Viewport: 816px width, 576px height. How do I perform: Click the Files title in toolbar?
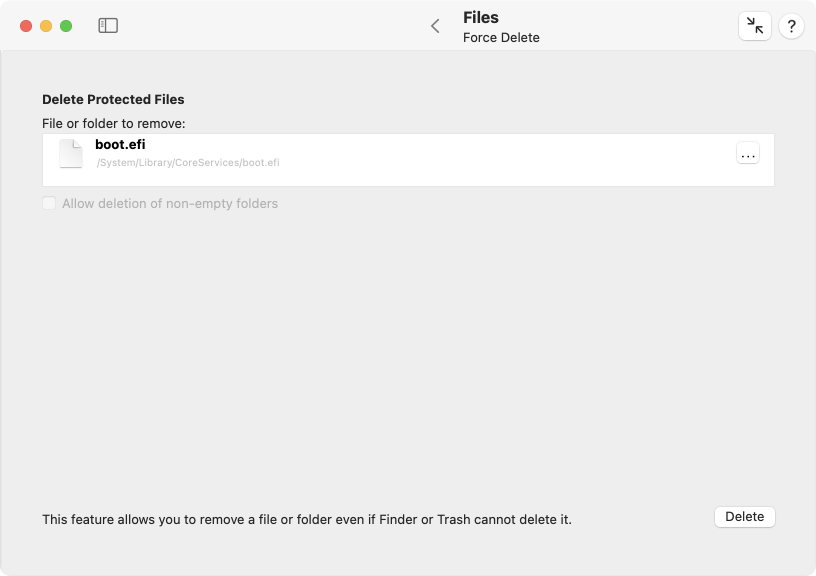pos(481,17)
